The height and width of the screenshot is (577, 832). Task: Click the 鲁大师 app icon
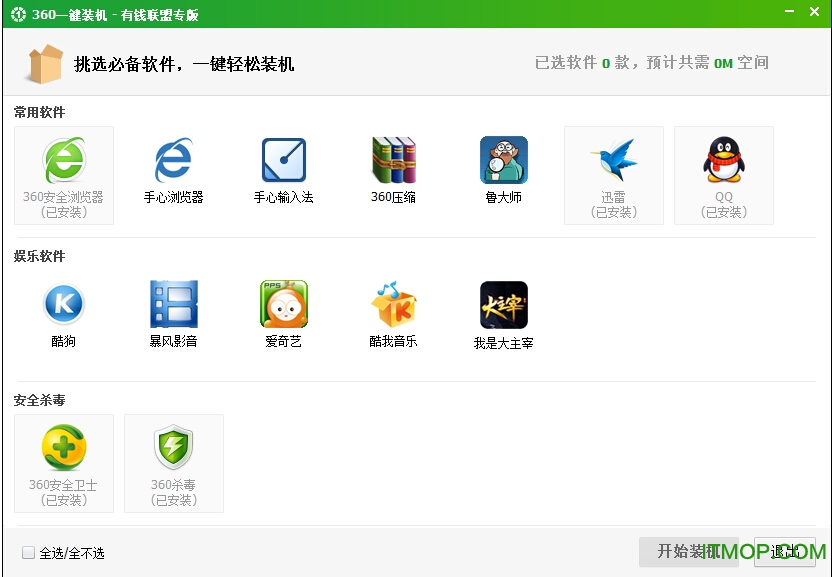[504, 160]
